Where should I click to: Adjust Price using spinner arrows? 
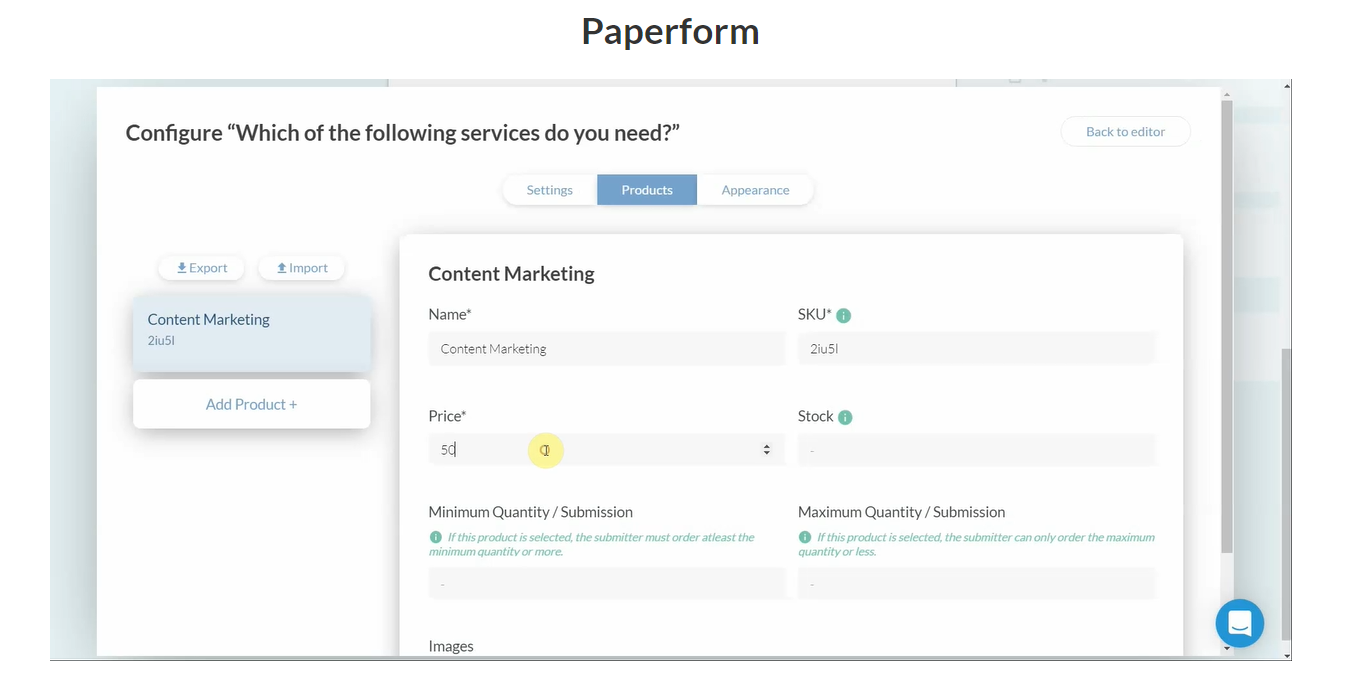(767, 450)
